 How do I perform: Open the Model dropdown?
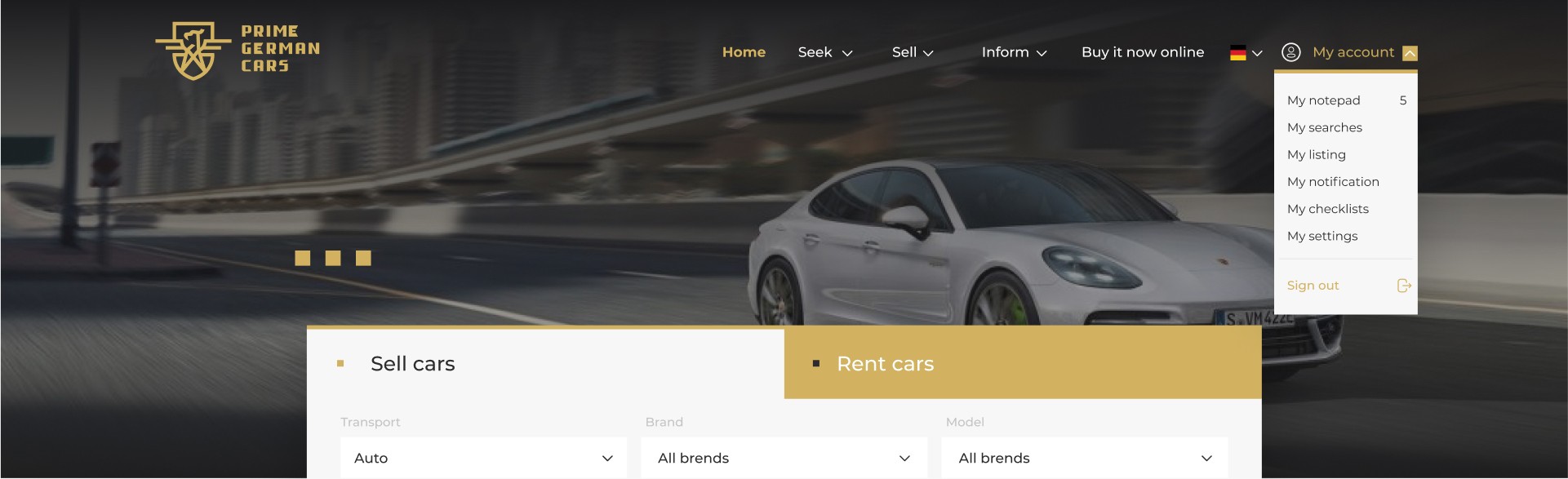(1085, 458)
